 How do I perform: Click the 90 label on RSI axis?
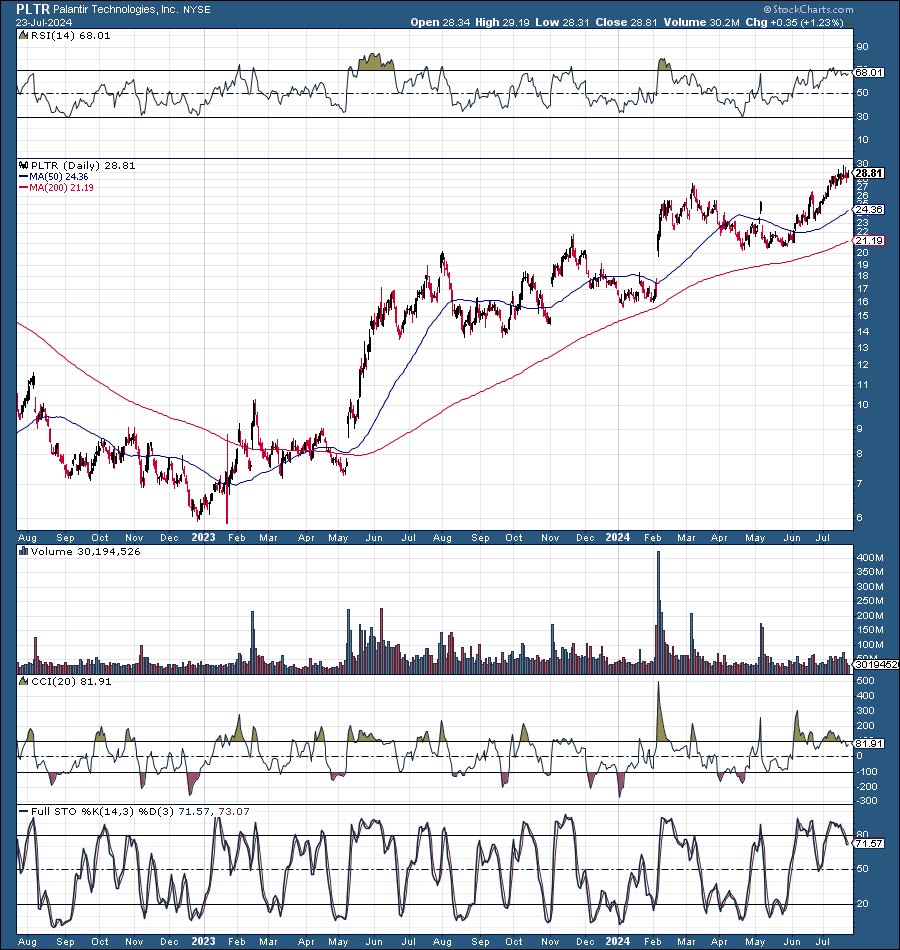click(862, 47)
